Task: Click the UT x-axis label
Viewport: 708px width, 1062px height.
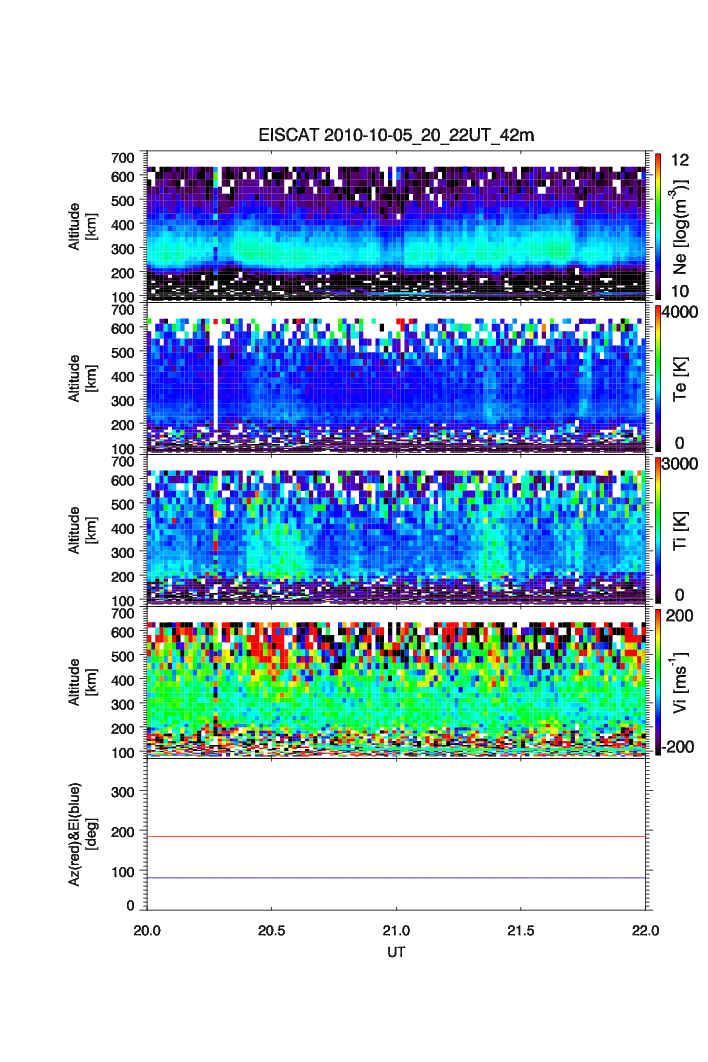Action: coord(397,952)
